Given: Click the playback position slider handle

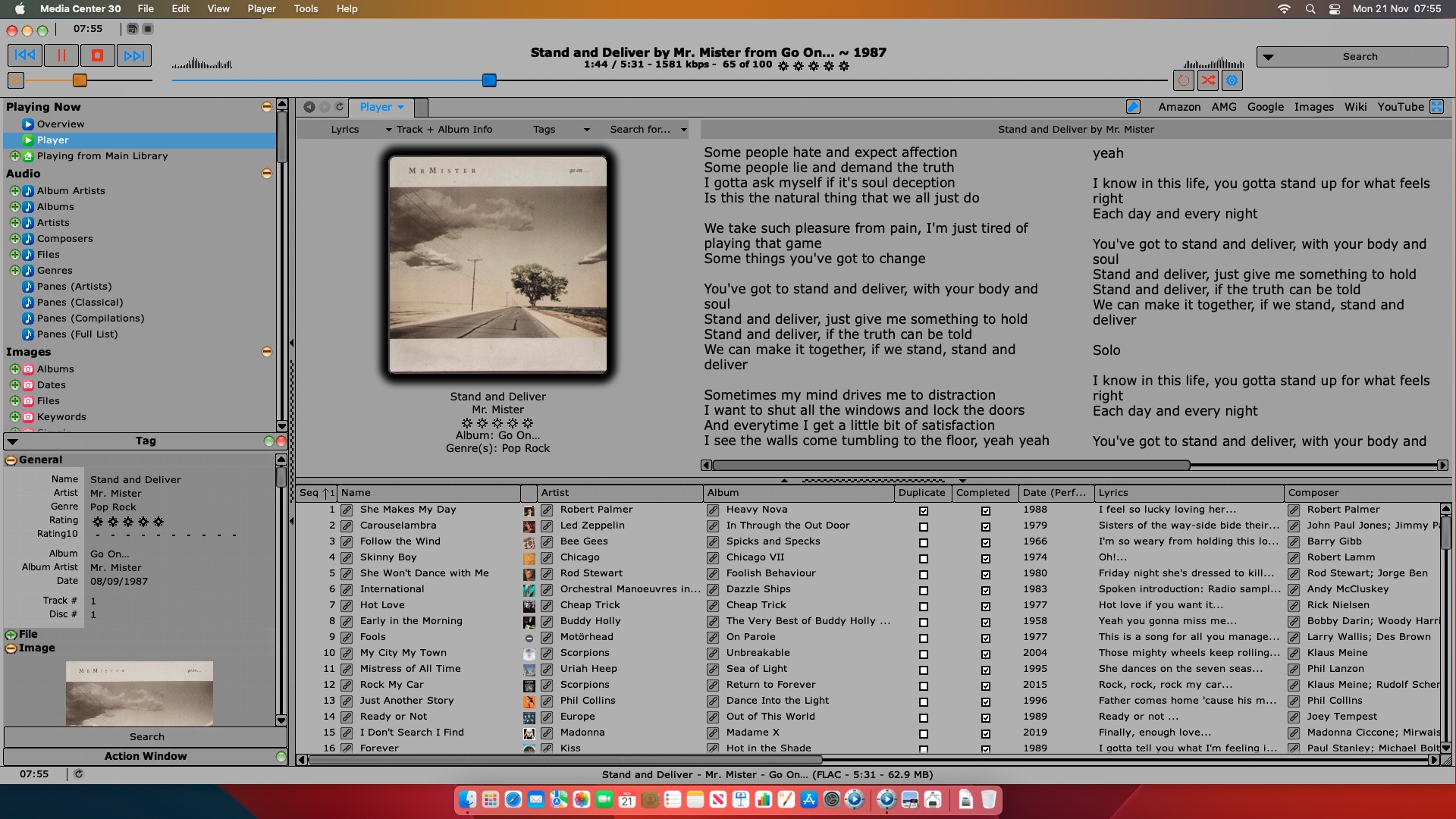Looking at the screenshot, I should 489,80.
